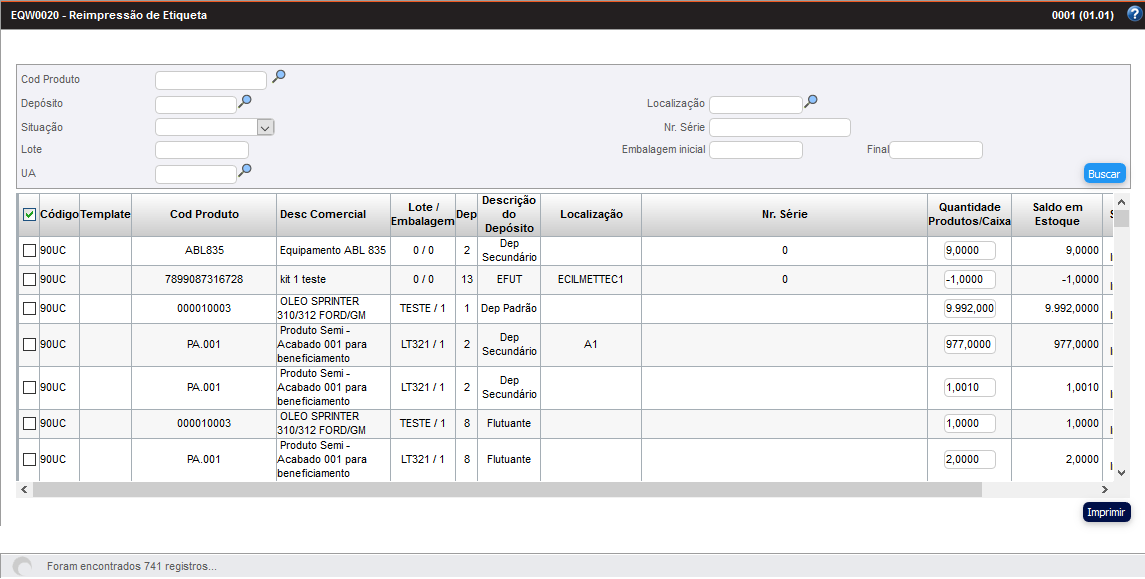Open the UA lookup magnifier icon
Screen dimensions: 1145x579
point(245,171)
